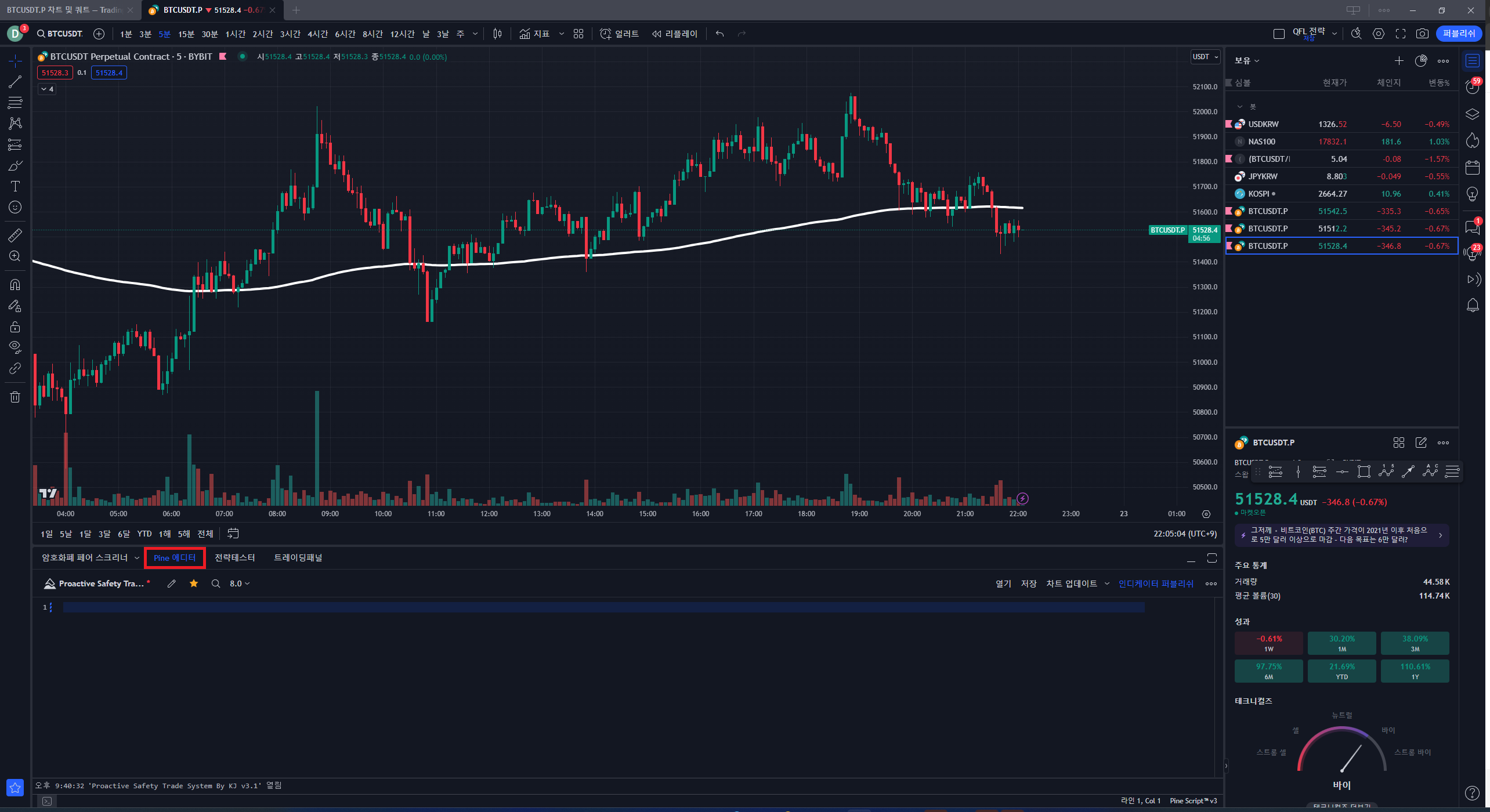The height and width of the screenshot is (812, 1490).
Task: Open the USDT currency dropdown
Action: (1205, 57)
